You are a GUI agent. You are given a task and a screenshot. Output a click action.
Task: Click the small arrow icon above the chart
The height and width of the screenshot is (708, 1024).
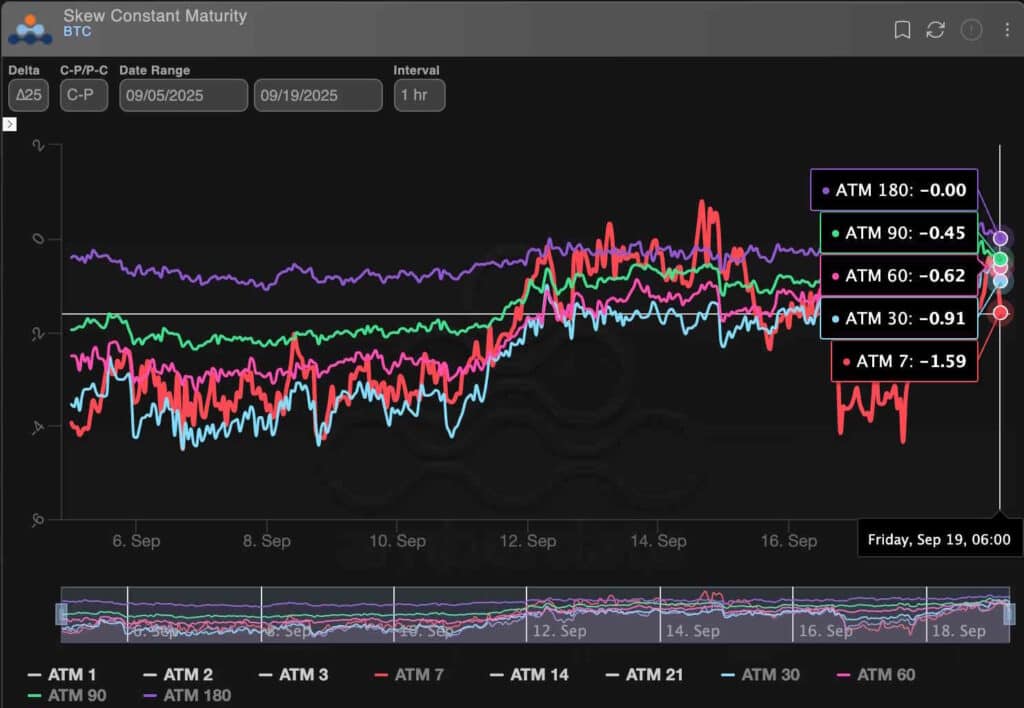click(10, 124)
